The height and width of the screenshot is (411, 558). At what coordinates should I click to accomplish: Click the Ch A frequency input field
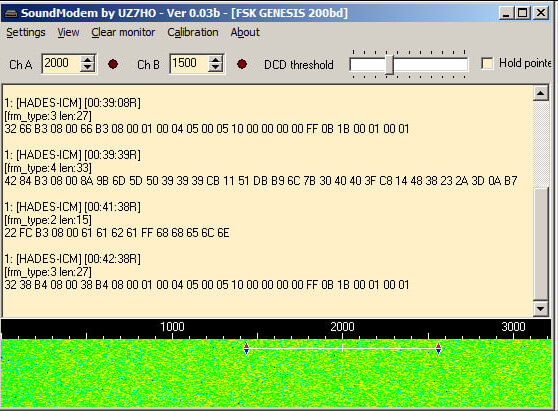click(61, 64)
